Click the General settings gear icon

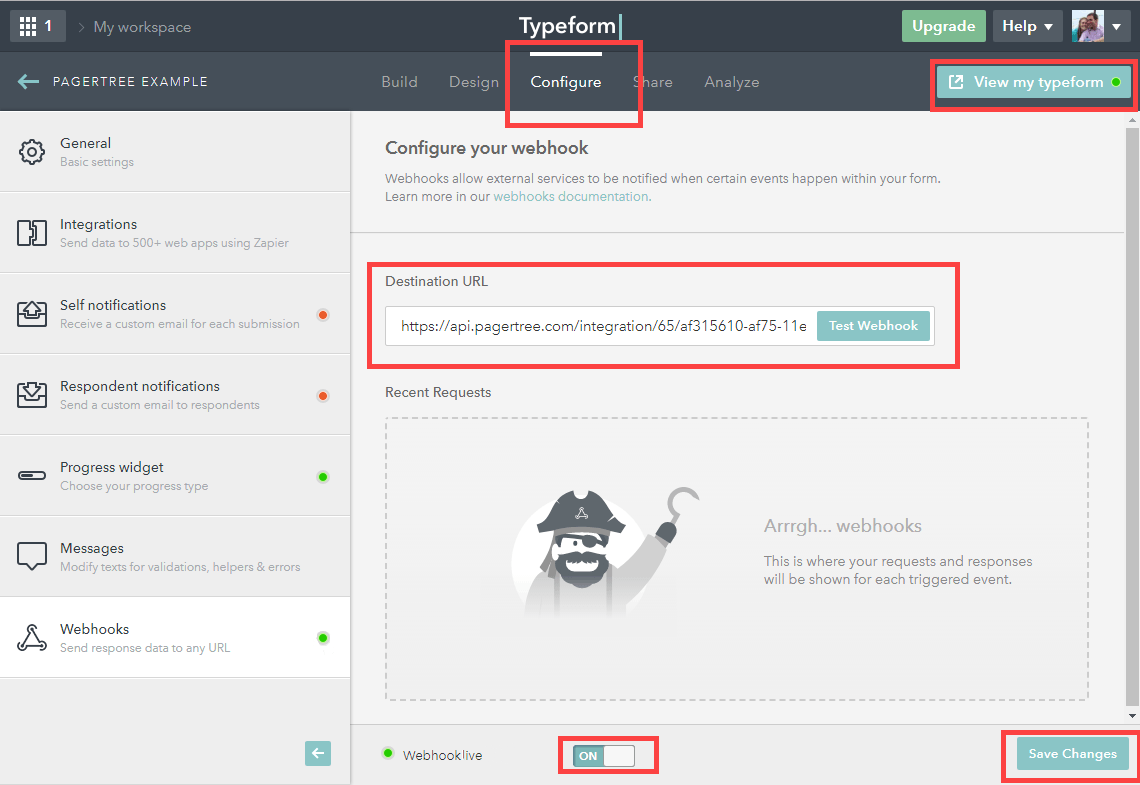coord(32,152)
